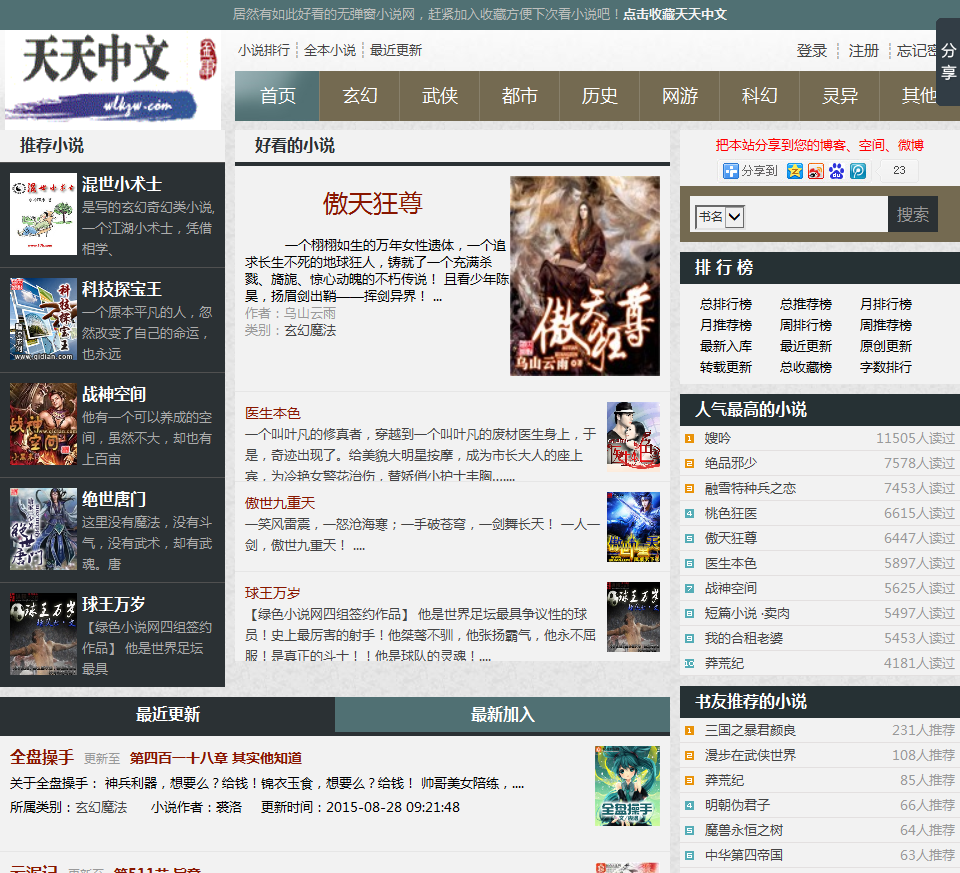Open the 月推荐榜 ranking link
Image resolution: width=960 pixels, height=873 pixels.
tap(726, 325)
